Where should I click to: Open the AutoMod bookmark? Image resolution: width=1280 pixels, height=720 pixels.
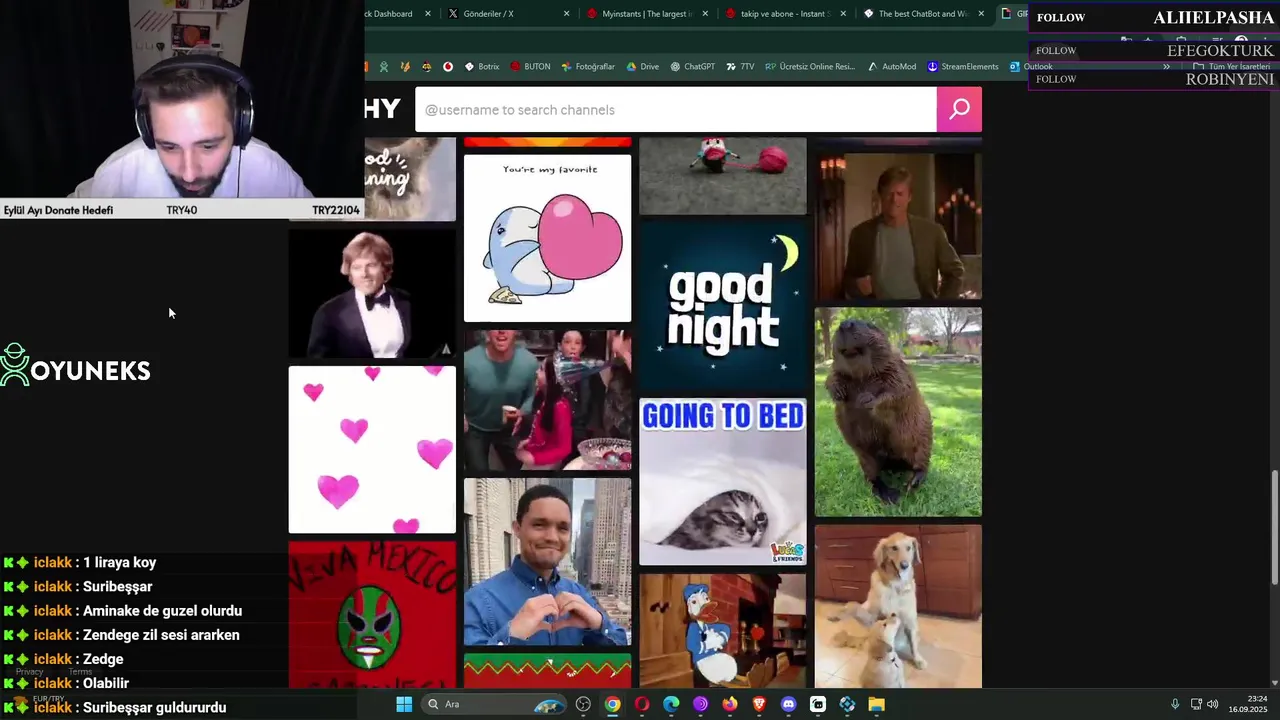892,67
